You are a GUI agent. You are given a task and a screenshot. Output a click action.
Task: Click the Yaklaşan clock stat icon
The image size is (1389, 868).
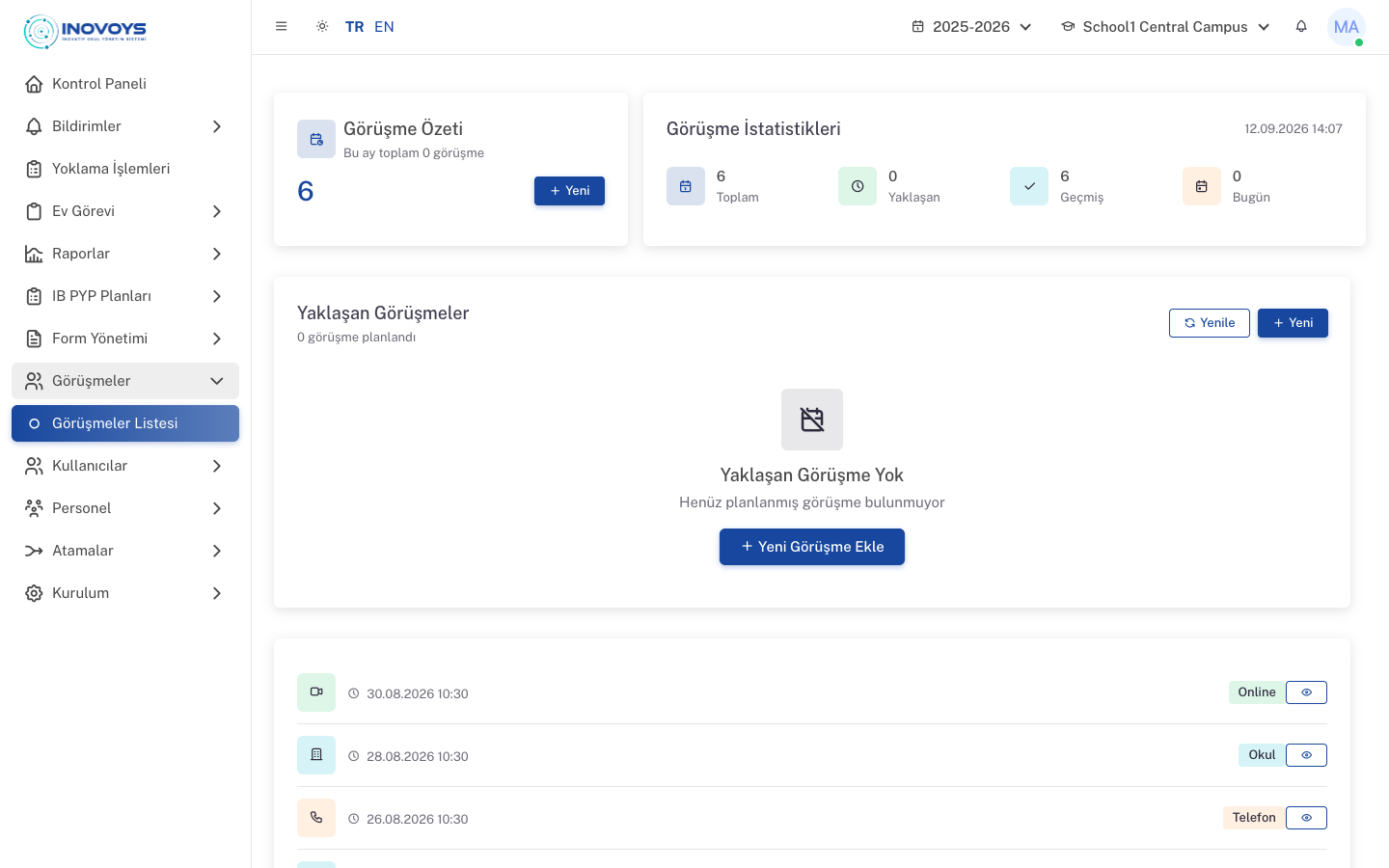(858, 186)
